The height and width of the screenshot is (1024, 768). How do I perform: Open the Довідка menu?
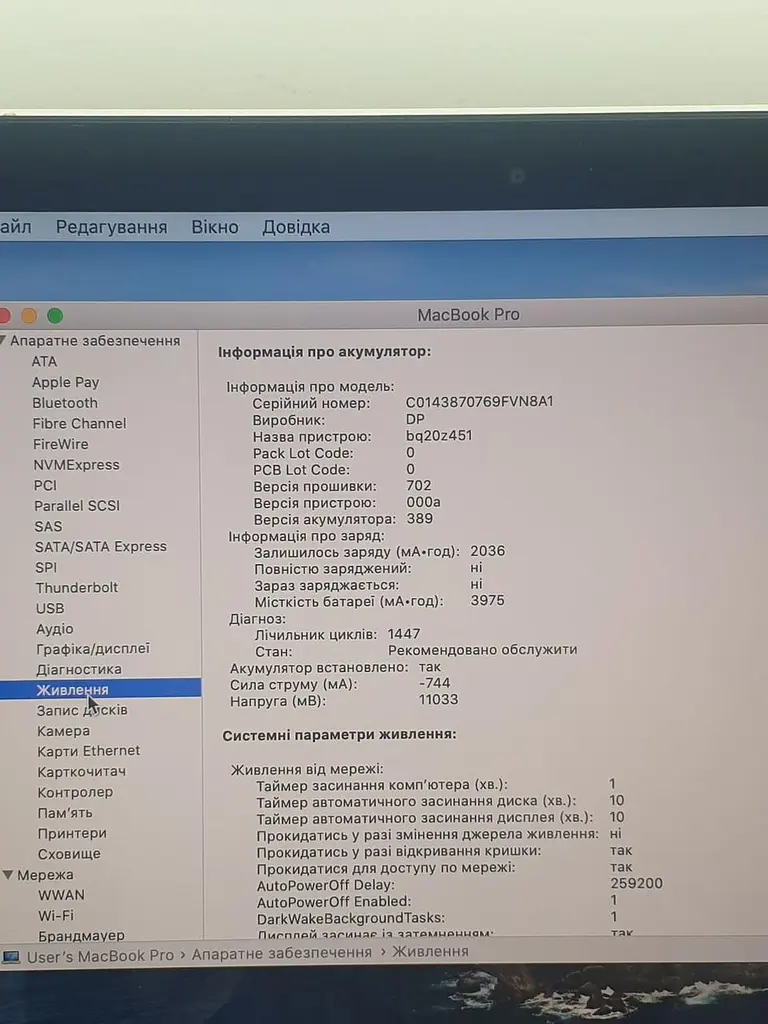click(296, 227)
